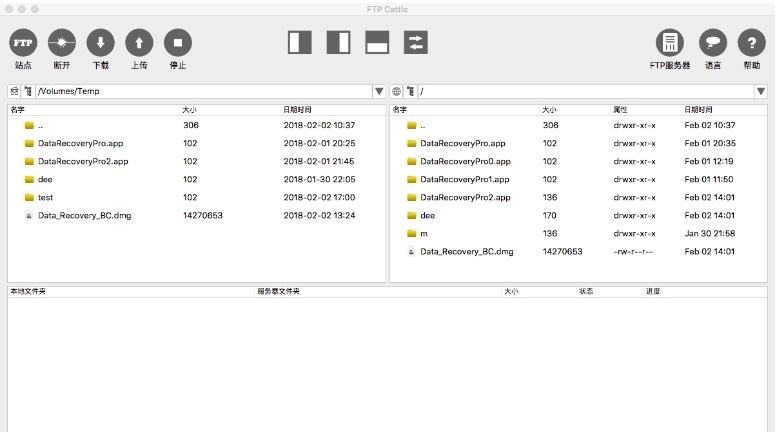The image size is (777, 433).
Task: Click the stop transfer icon
Action: click(x=177, y=42)
